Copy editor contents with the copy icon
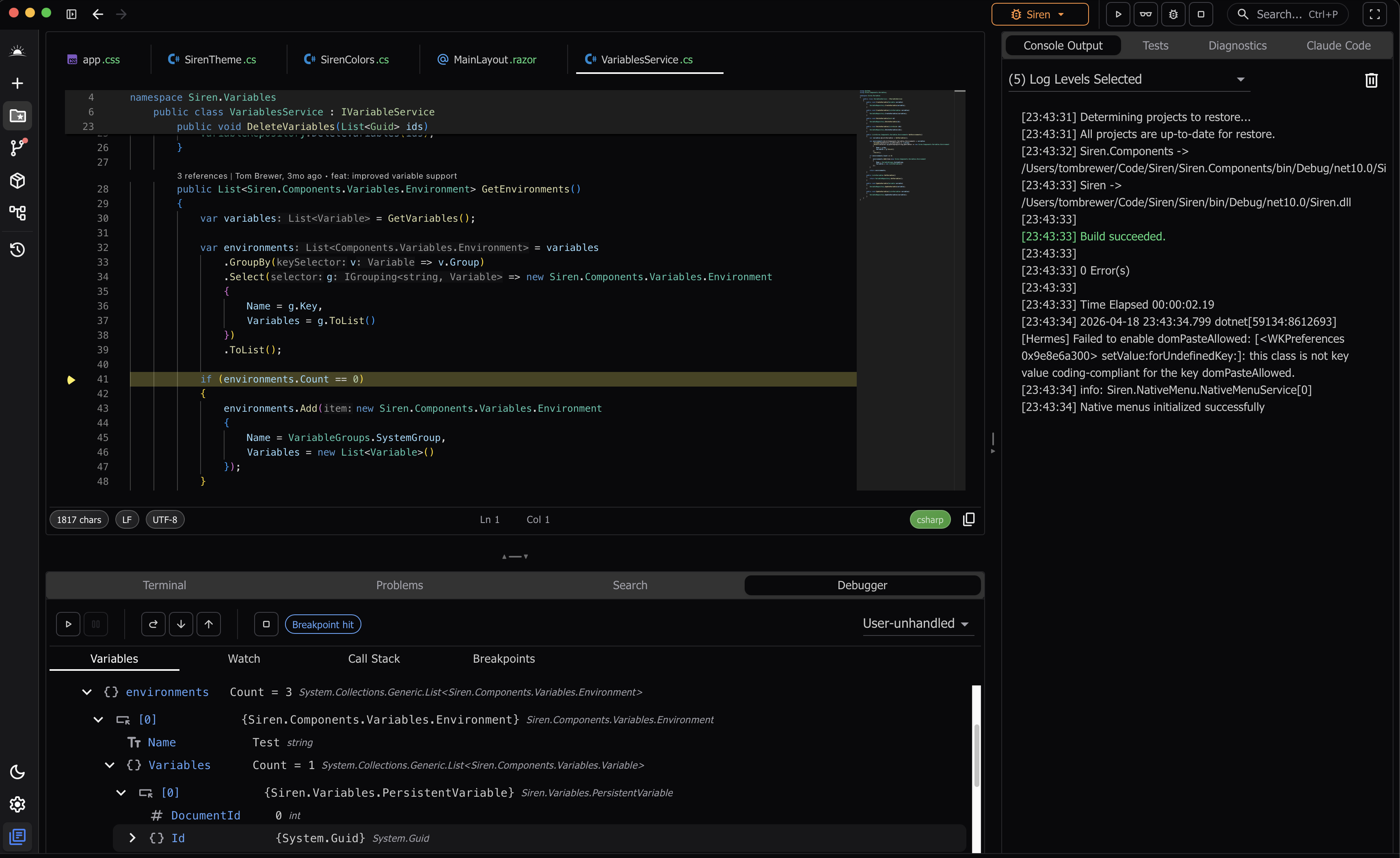Image resolution: width=1400 pixels, height=858 pixels. [969, 519]
